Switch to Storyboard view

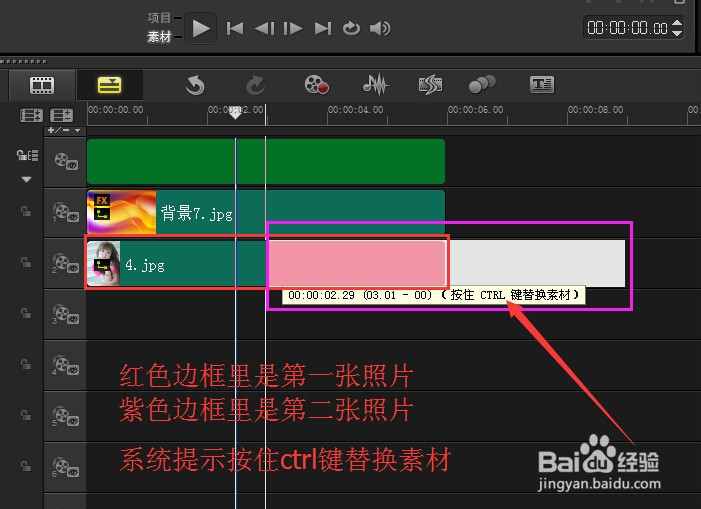click(42, 85)
